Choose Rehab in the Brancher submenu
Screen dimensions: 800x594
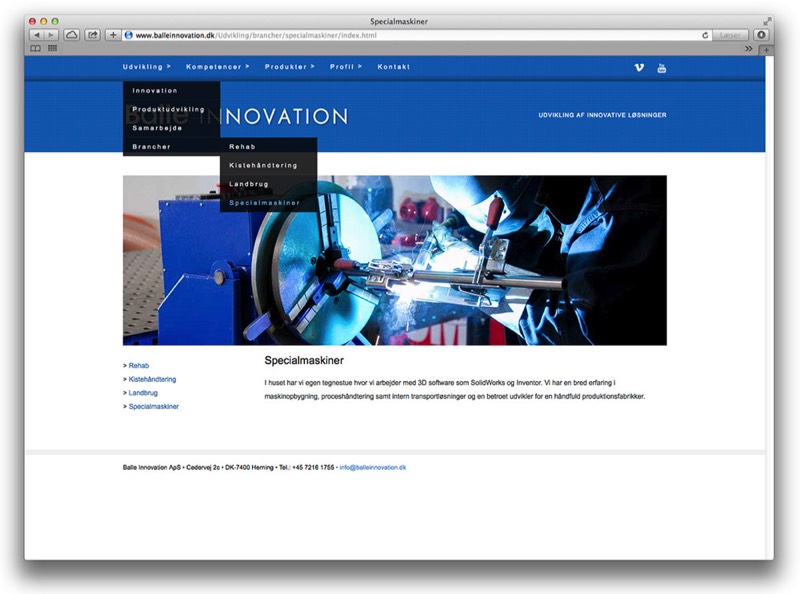coord(268,147)
